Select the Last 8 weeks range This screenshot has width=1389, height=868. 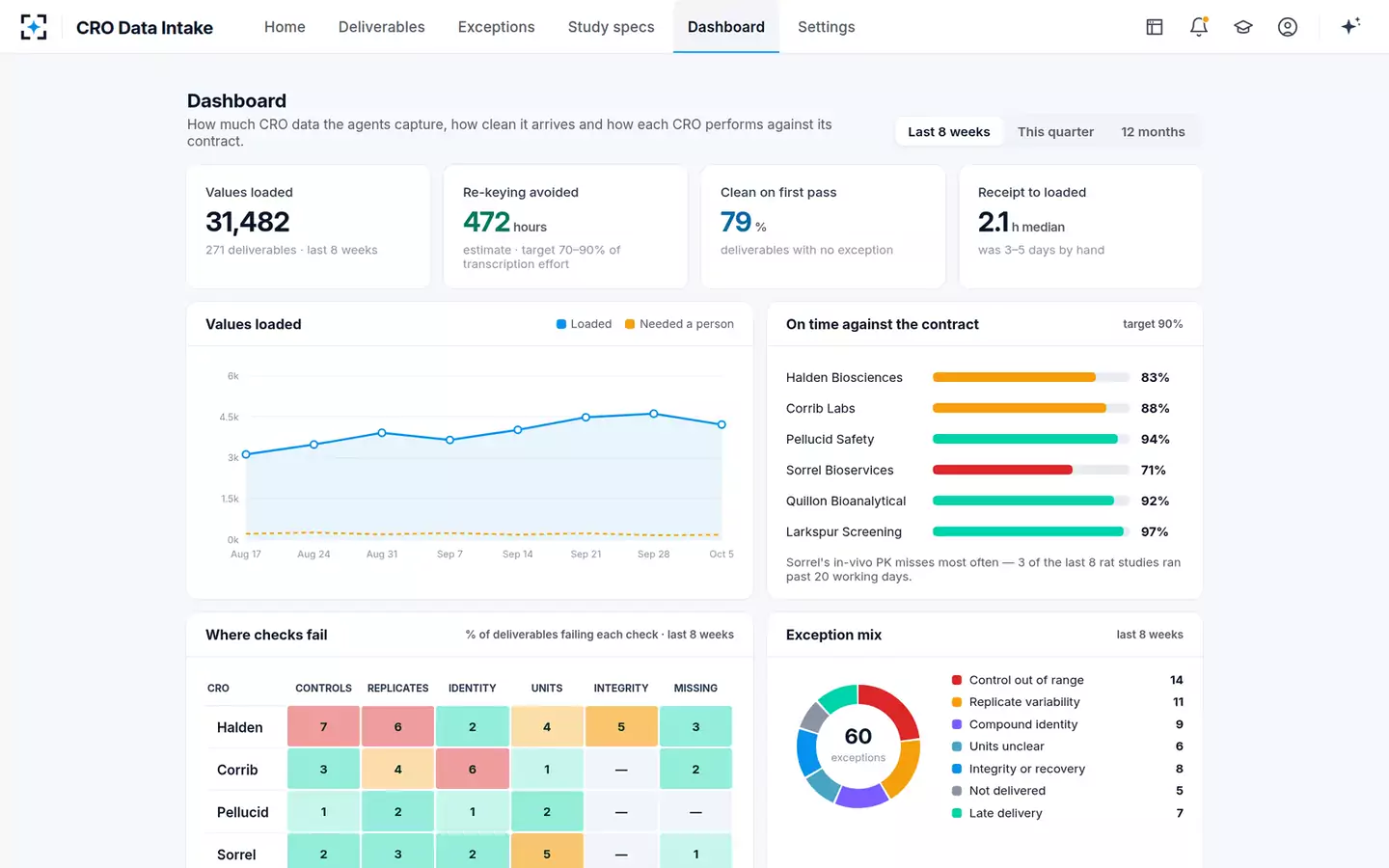(x=949, y=132)
